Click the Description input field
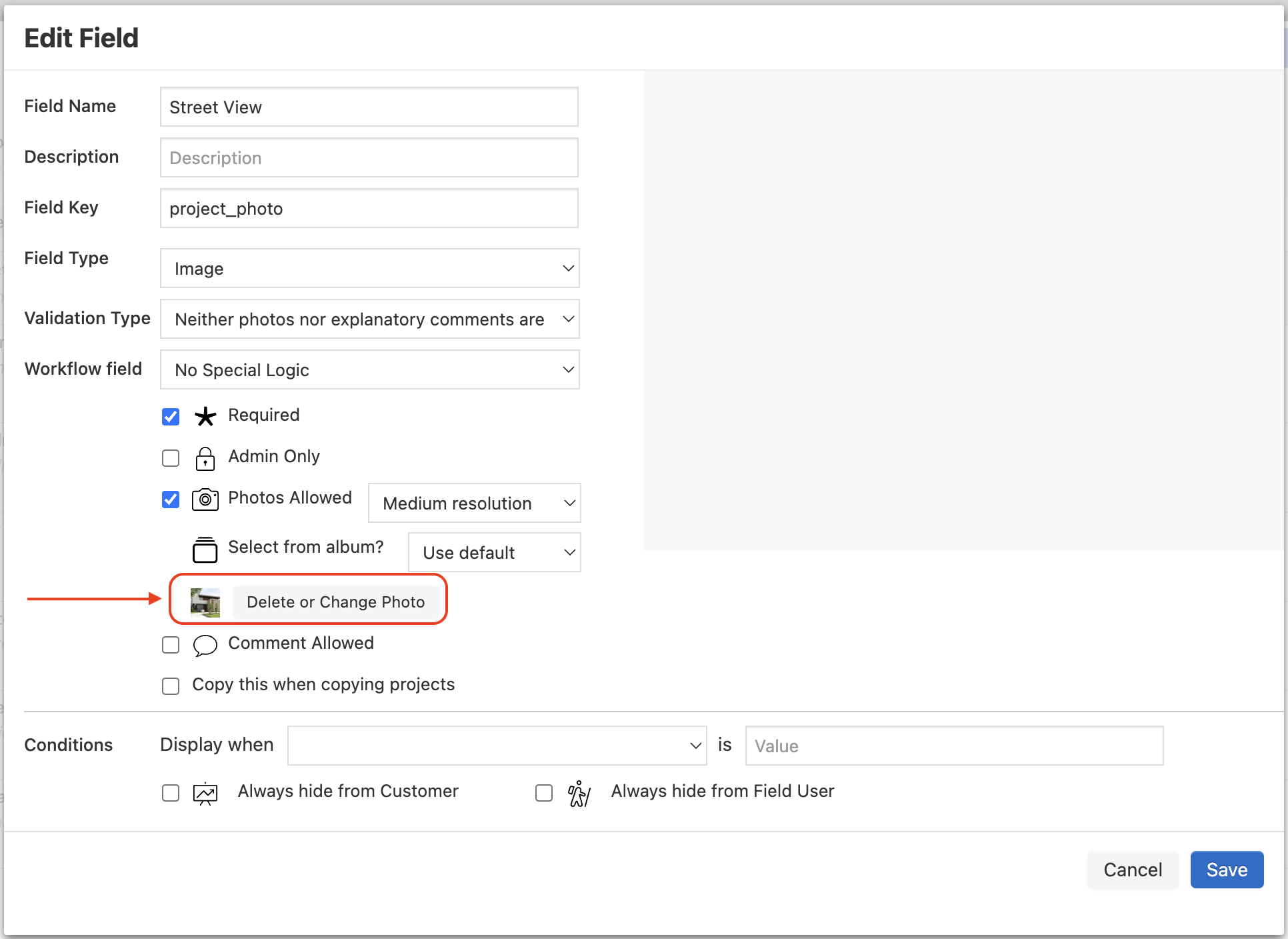The image size is (1288, 939). coord(369,157)
